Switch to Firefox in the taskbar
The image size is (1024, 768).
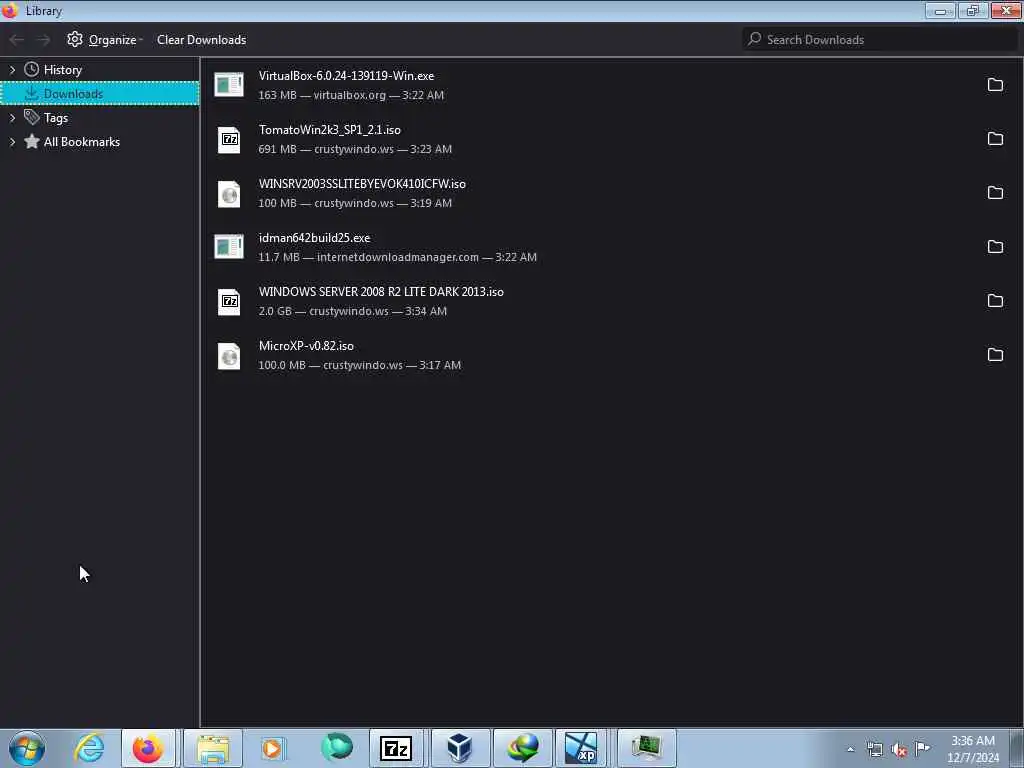click(x=148, y=748)
